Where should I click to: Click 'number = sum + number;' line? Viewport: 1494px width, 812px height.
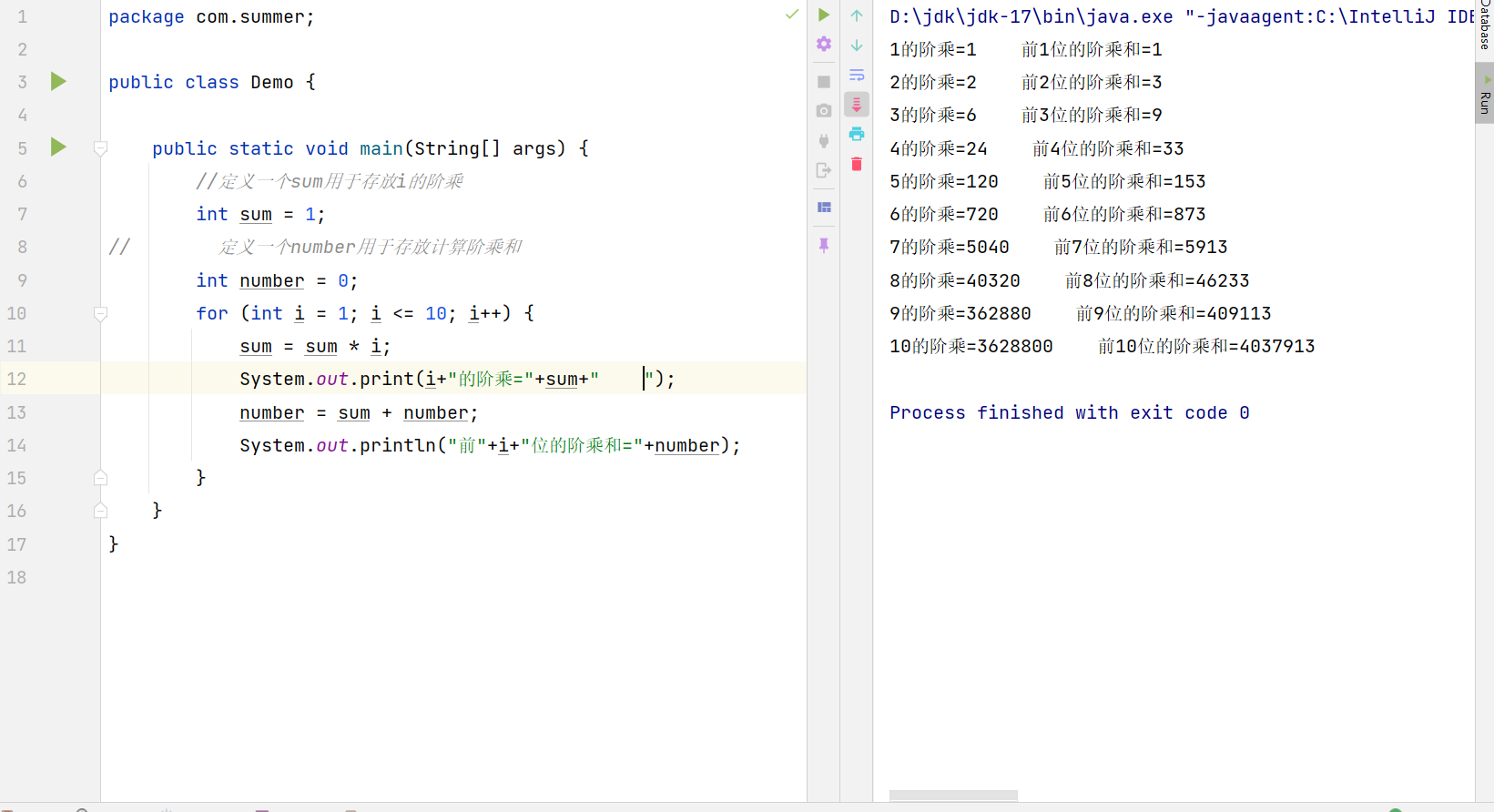tap(359, 412)
